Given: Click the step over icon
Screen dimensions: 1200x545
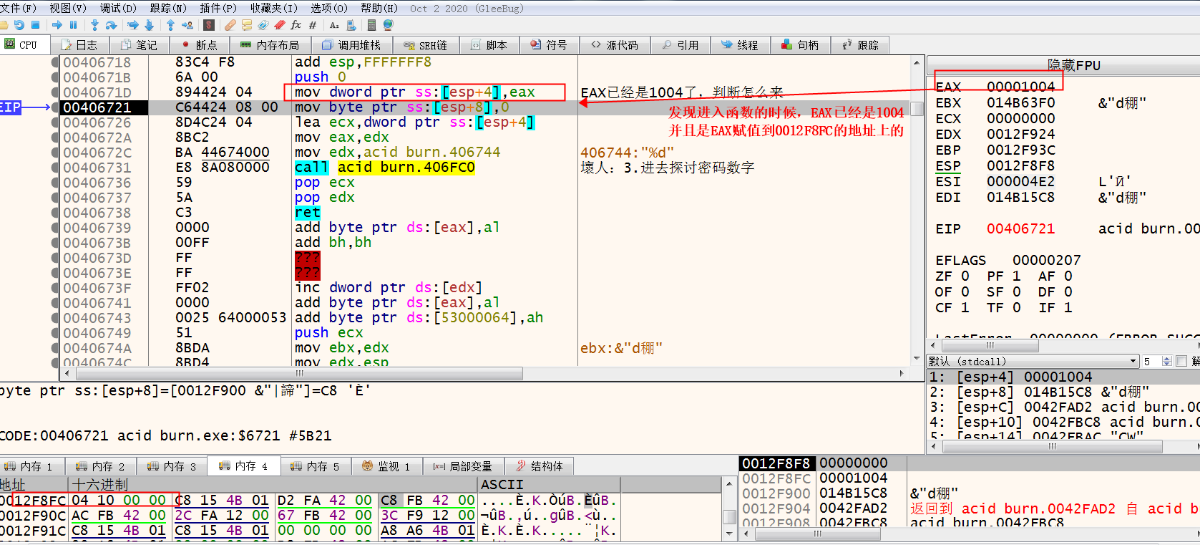Looking at the screenshot, I should coord(111,25).
